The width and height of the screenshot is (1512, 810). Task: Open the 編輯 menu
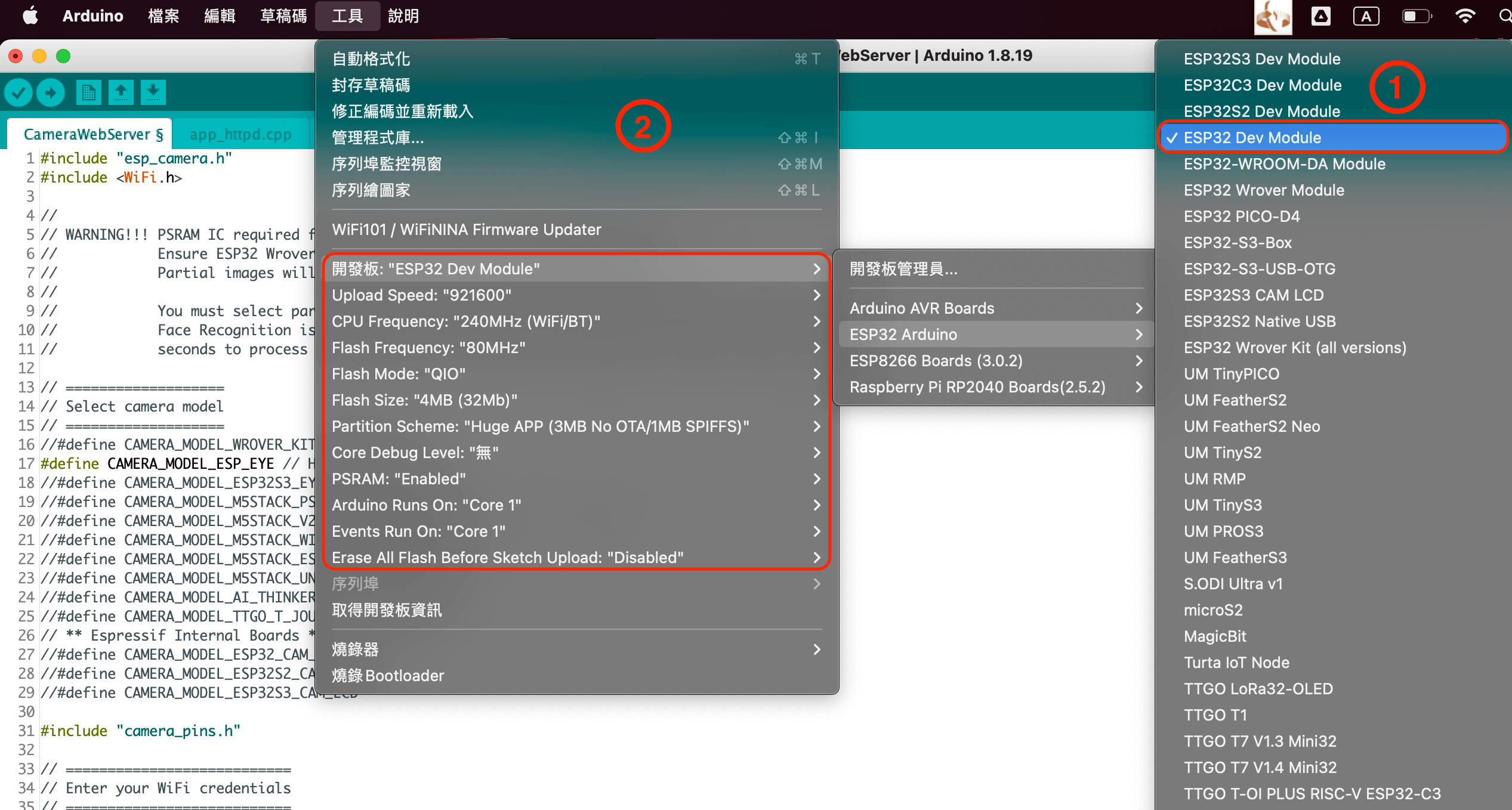220,16
